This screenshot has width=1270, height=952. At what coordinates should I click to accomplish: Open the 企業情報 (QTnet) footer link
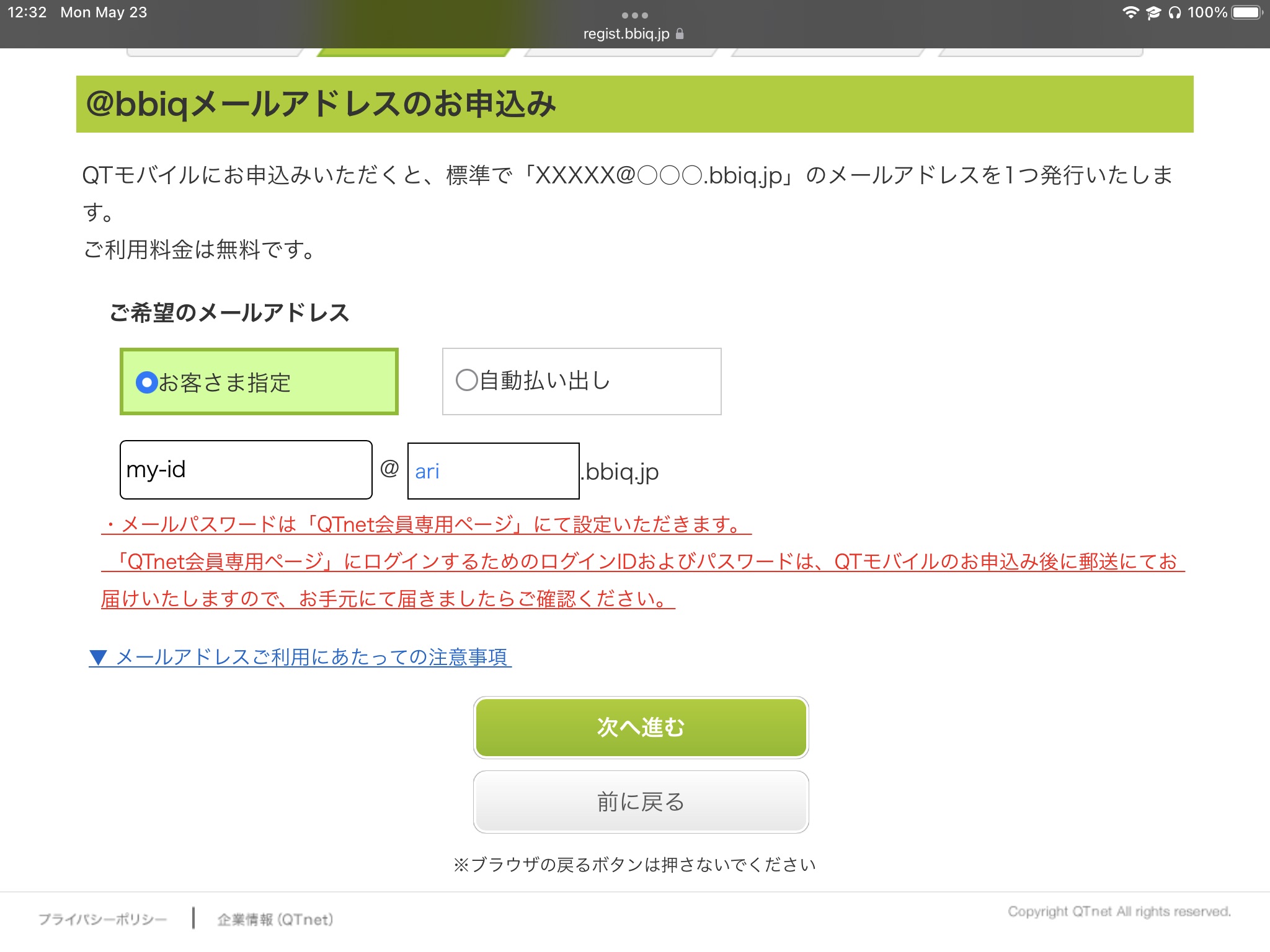pyautogui.click(x=275, y=919)
